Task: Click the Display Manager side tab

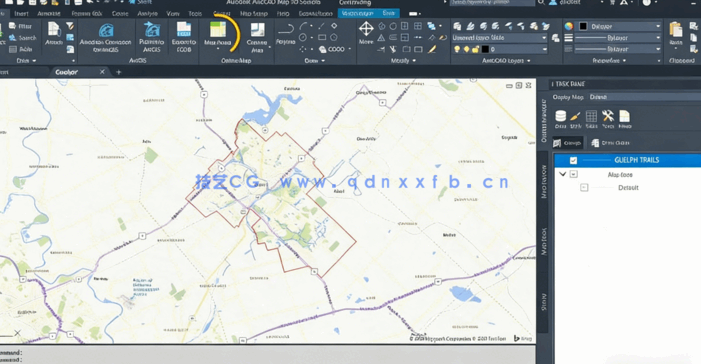Action: pos(544,121)
